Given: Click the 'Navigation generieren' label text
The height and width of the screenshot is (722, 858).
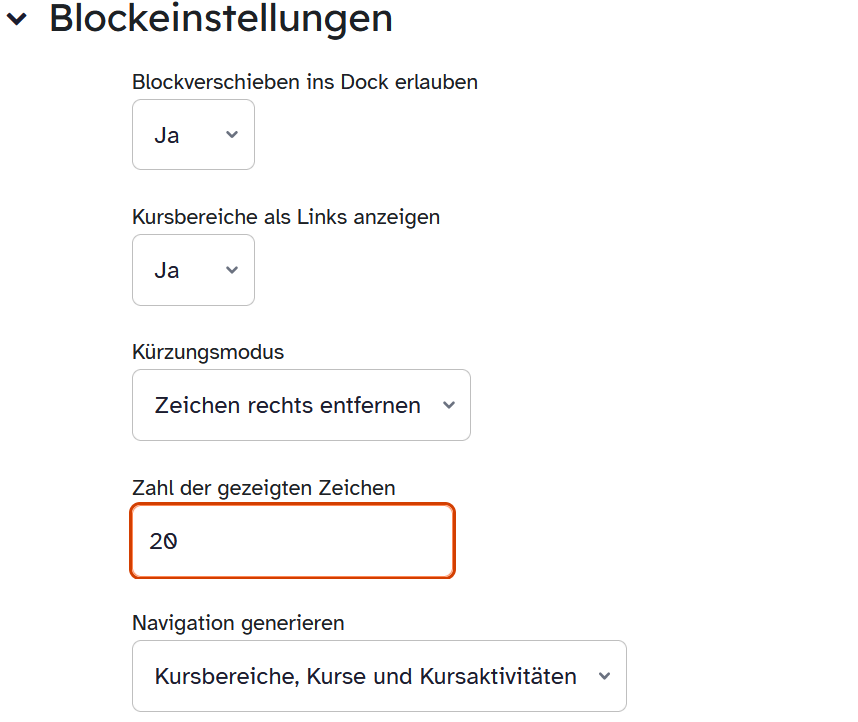Looking at the screenshot, I should click(238, 623).
